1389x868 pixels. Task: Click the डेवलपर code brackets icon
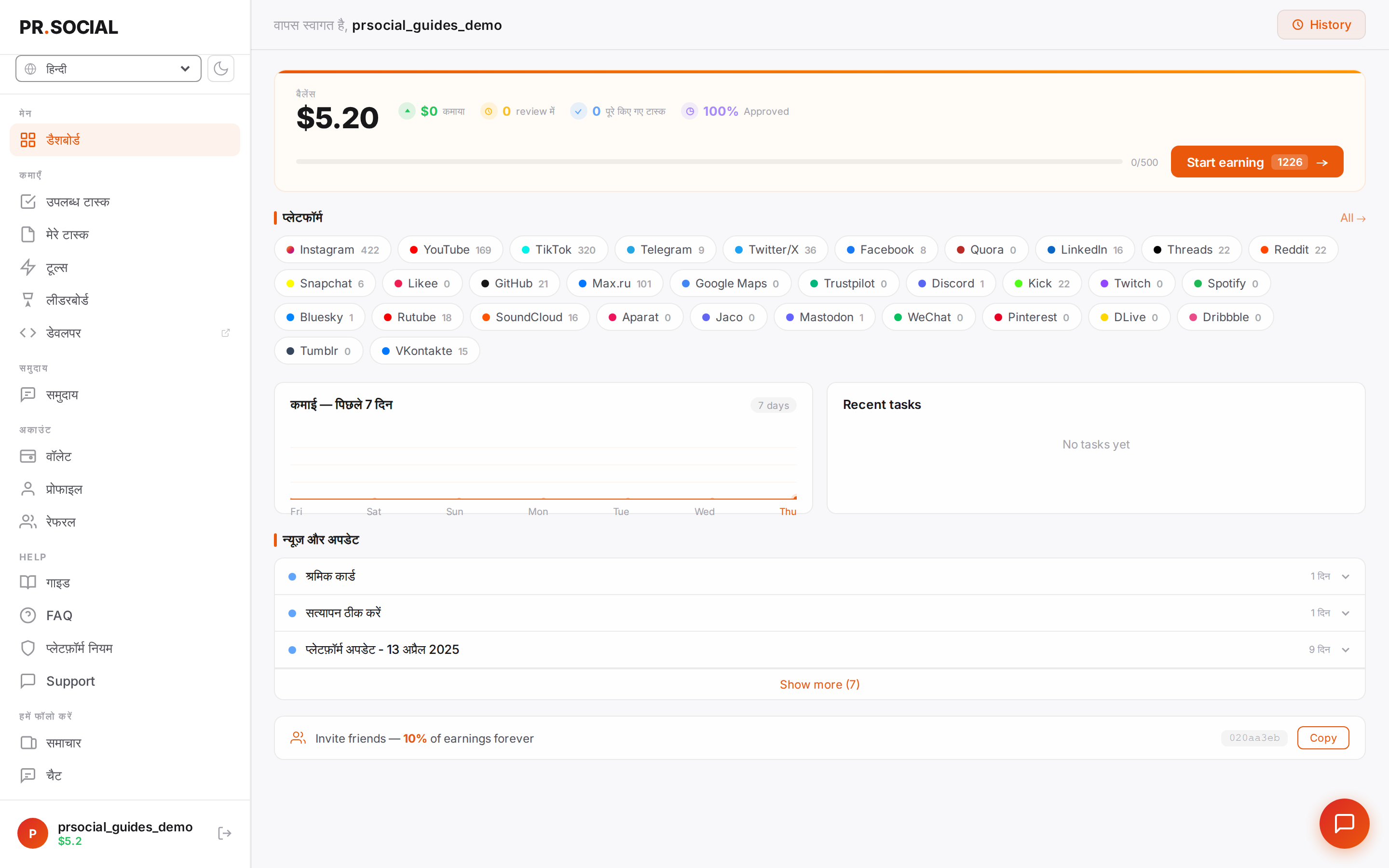pyautogui.click(x=27, y=332)
